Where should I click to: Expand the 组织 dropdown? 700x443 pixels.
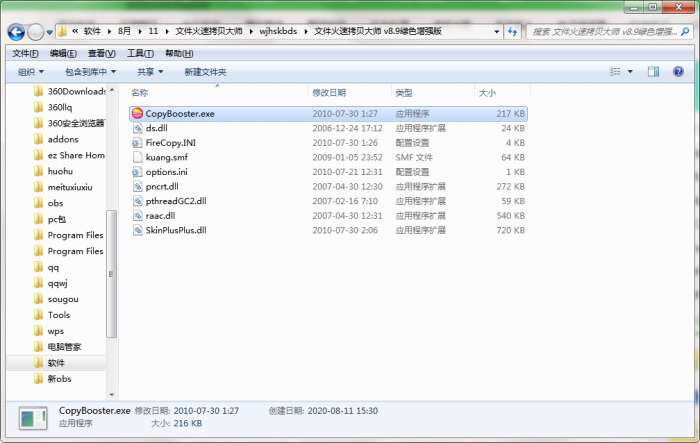[31, 72]
